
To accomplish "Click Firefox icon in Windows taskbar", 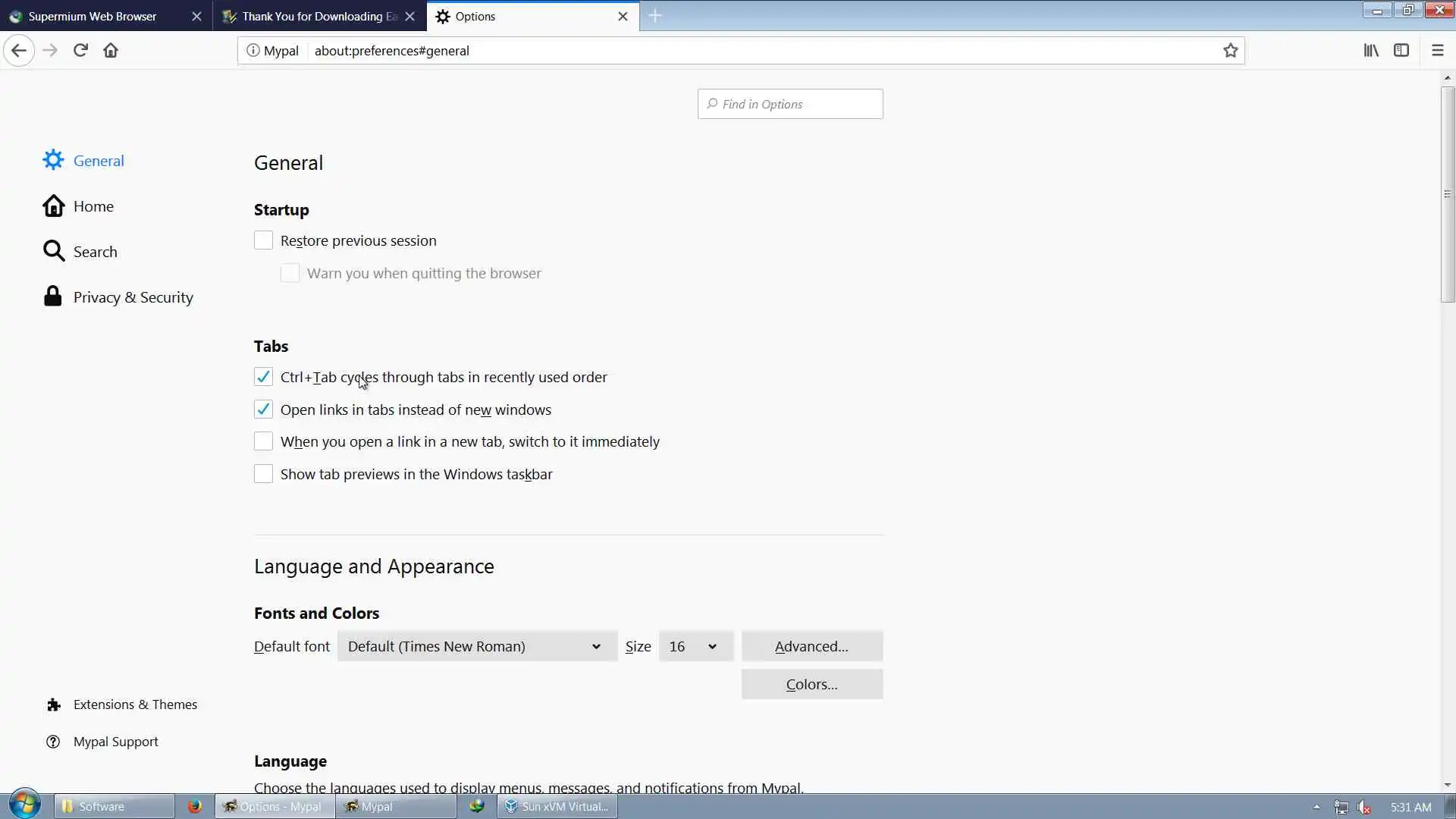I will coord(195,806).
